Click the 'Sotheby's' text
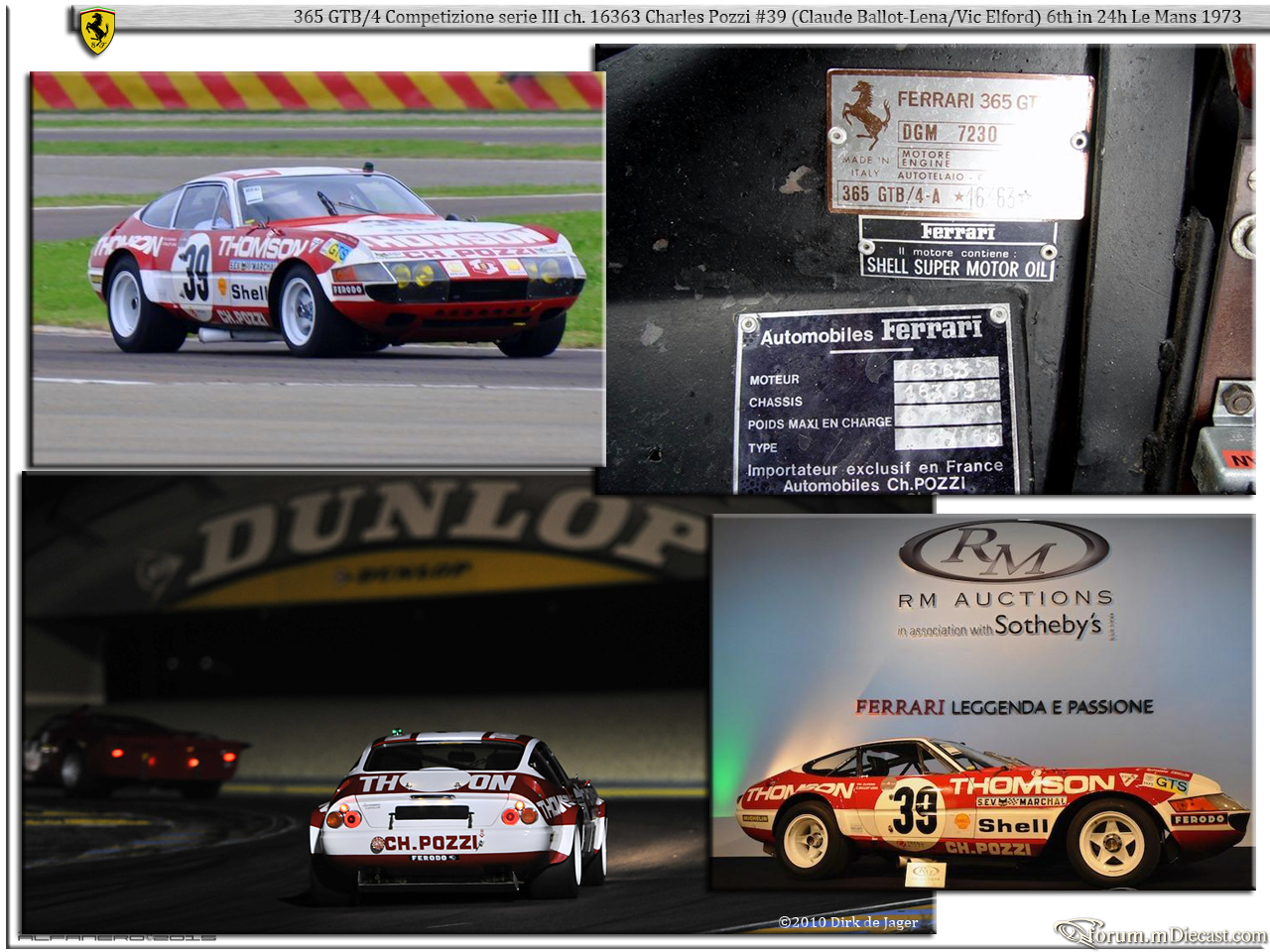Image resolution: width=1270 pixels, height=952 pixels. point(1048,626)
